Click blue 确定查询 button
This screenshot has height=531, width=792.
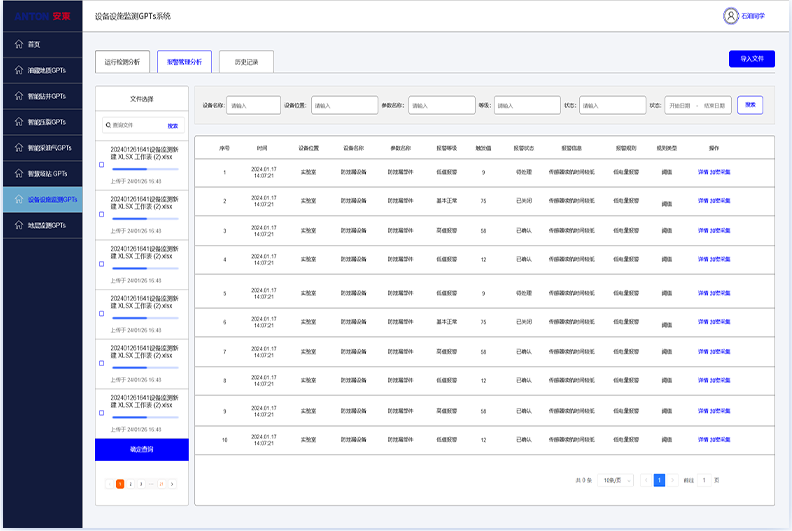[142, 449]
